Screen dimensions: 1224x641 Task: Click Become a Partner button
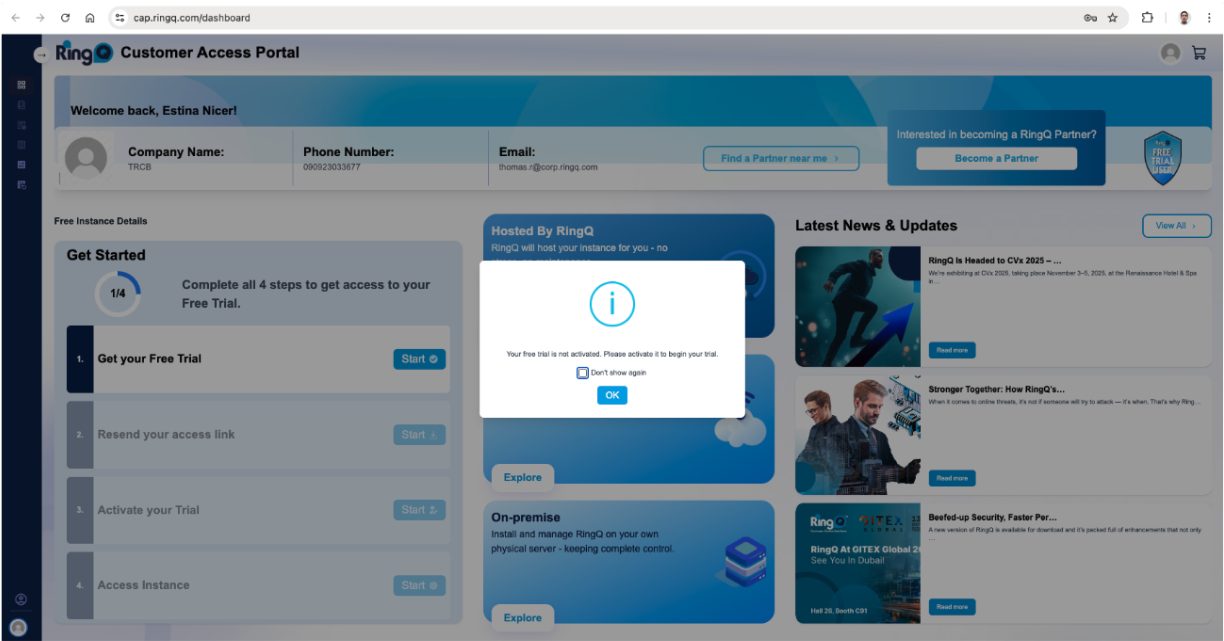pos(996,158)
